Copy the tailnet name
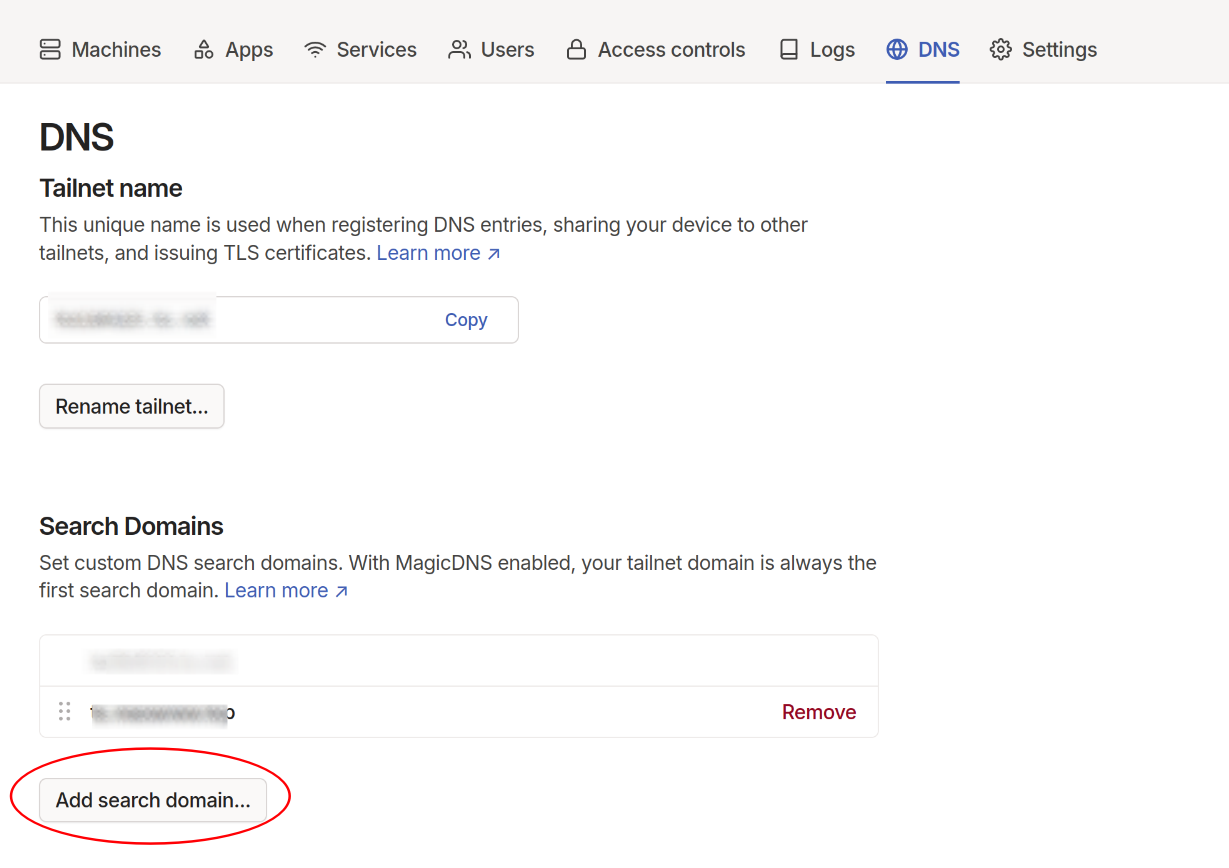The height and width of the screenshot is (868, 1229). [466, 320]
